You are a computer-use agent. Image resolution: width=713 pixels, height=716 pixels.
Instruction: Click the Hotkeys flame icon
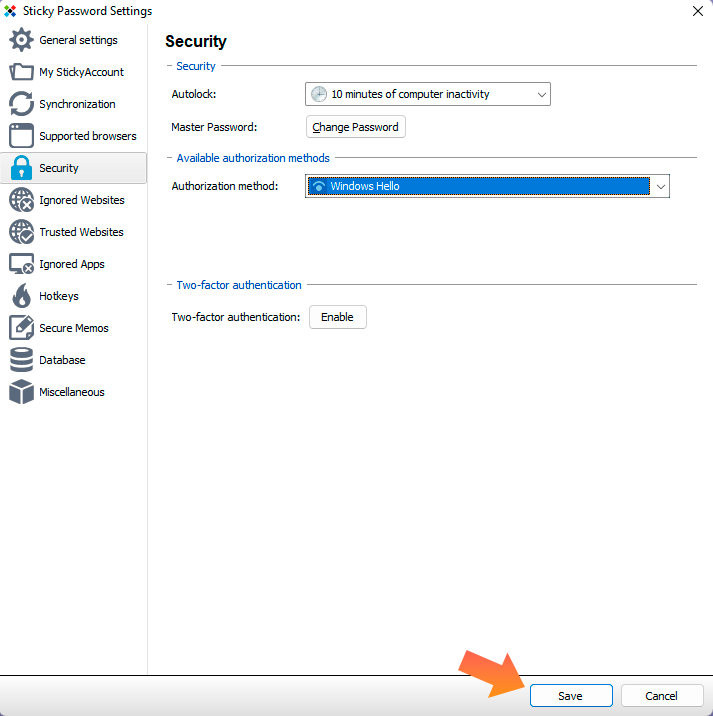[21, 295]
